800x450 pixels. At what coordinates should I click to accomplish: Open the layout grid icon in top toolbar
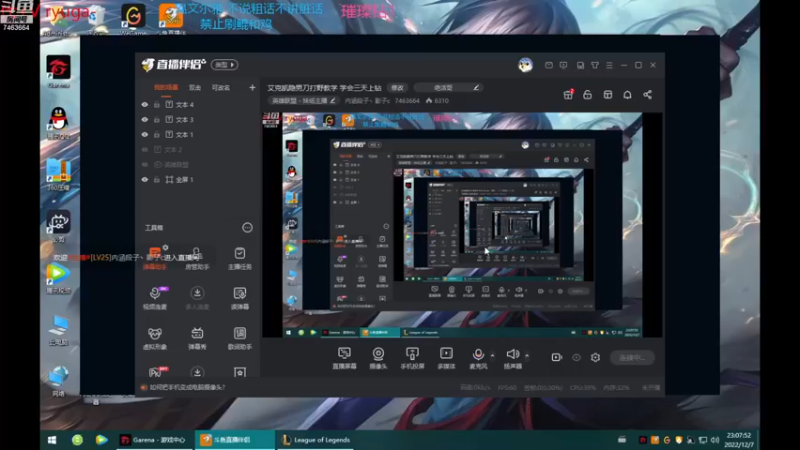point(608,95)
